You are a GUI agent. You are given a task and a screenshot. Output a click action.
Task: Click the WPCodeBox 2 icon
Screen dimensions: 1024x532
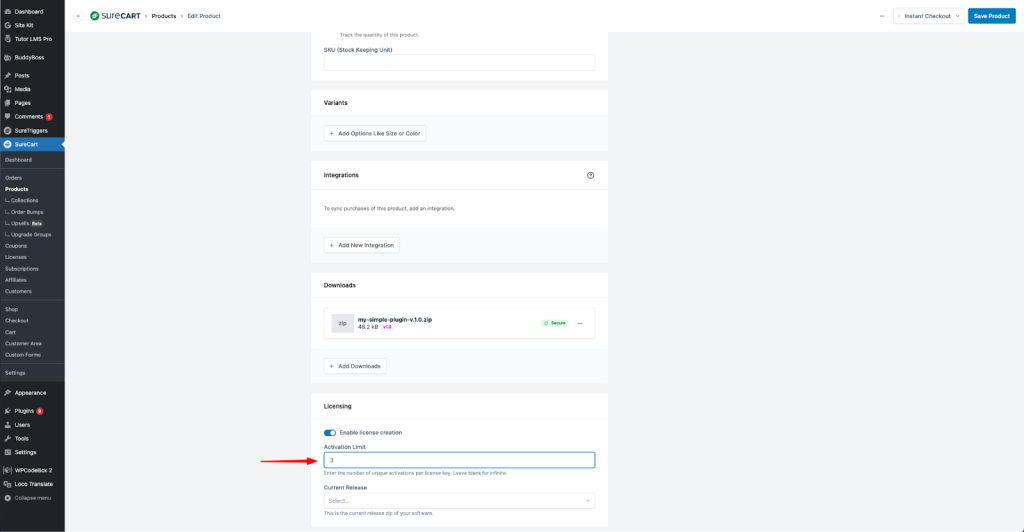tap(8, 469)
